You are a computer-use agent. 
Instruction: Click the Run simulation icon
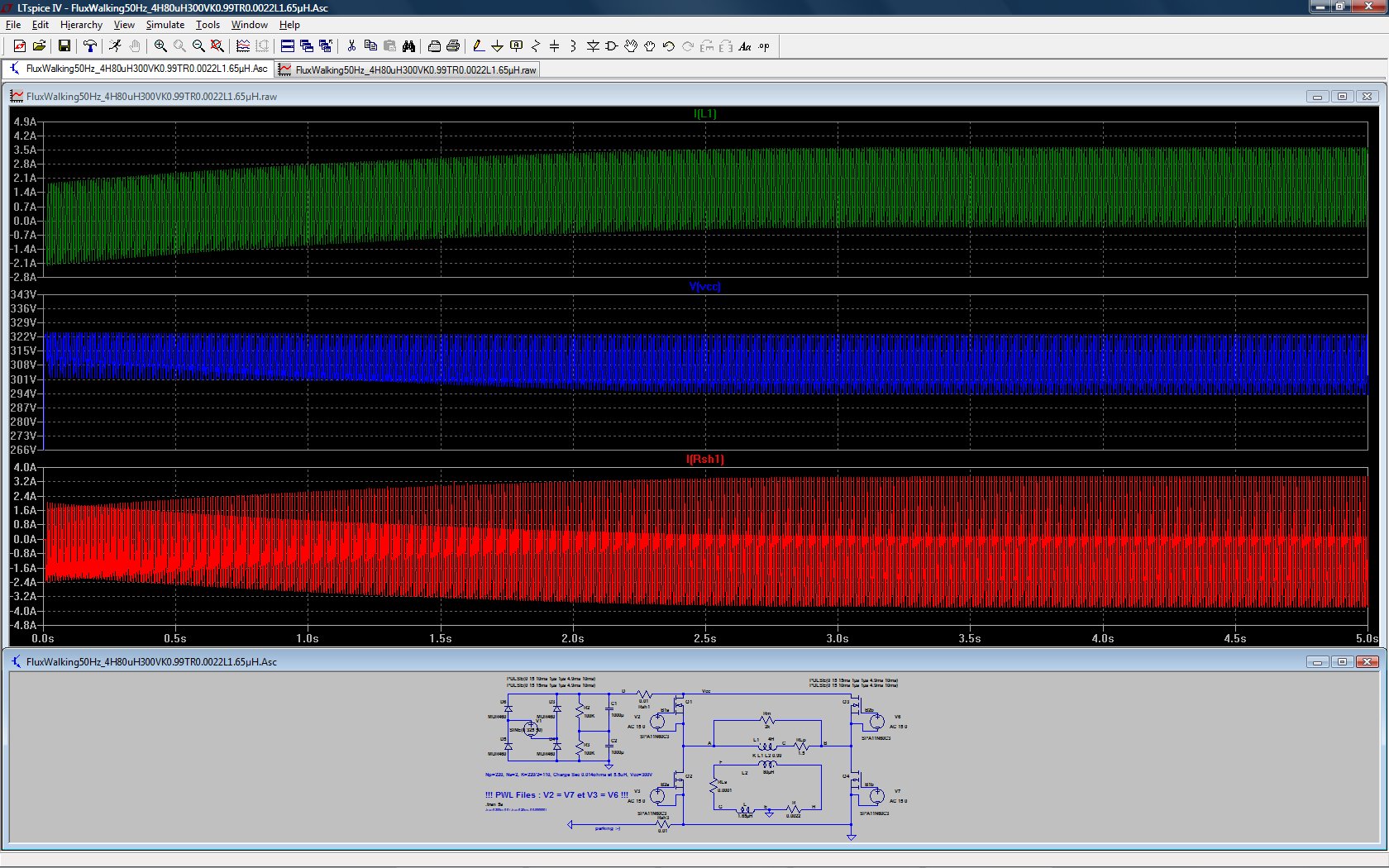coord(115,46)
